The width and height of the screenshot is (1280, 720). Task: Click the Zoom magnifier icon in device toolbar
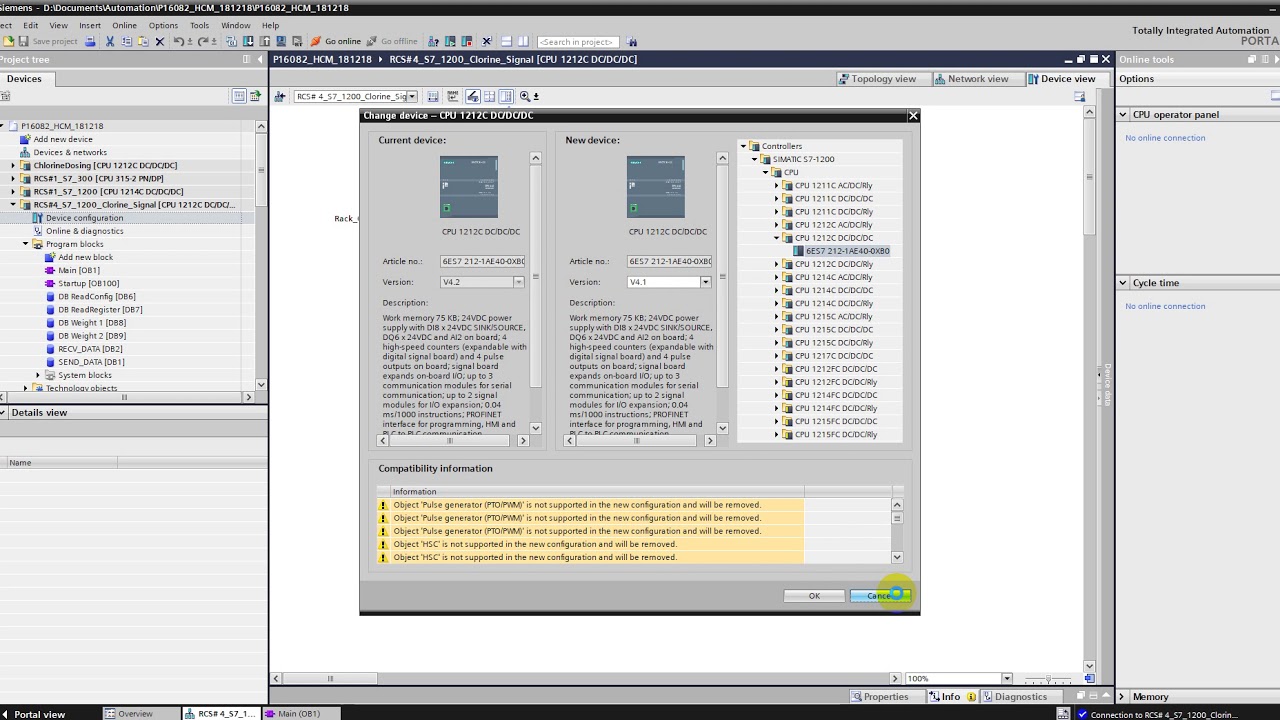(524, 97)
